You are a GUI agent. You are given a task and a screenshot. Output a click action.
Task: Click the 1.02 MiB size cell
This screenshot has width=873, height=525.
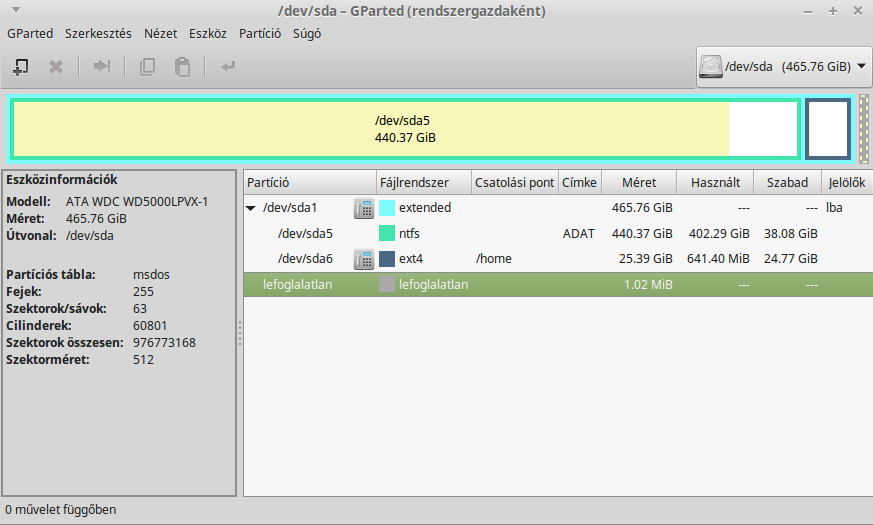(648, 284)
